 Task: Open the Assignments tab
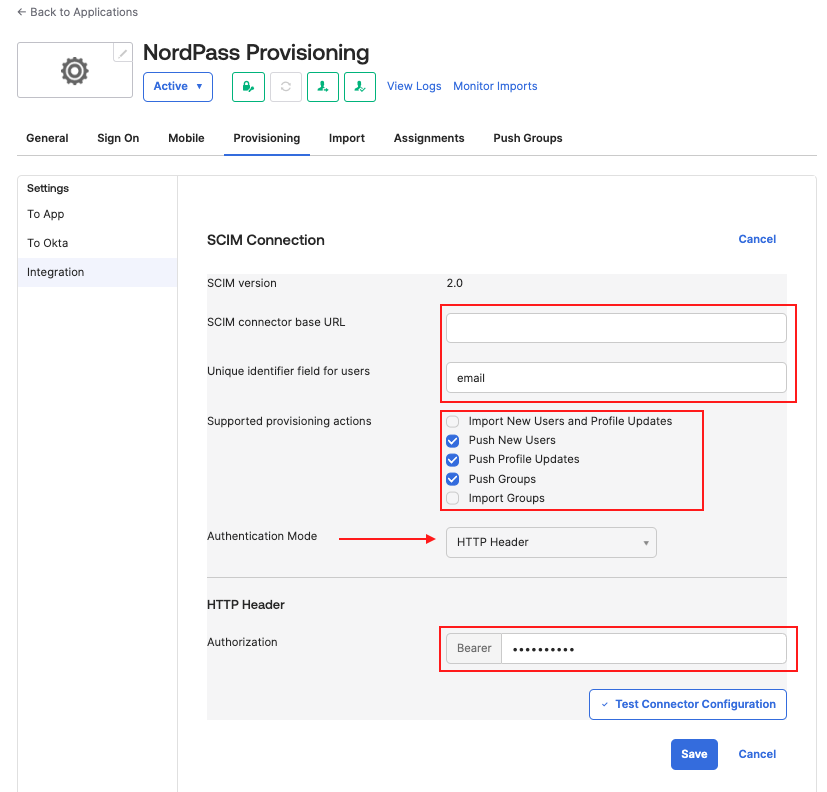click(x=429, y=138)
